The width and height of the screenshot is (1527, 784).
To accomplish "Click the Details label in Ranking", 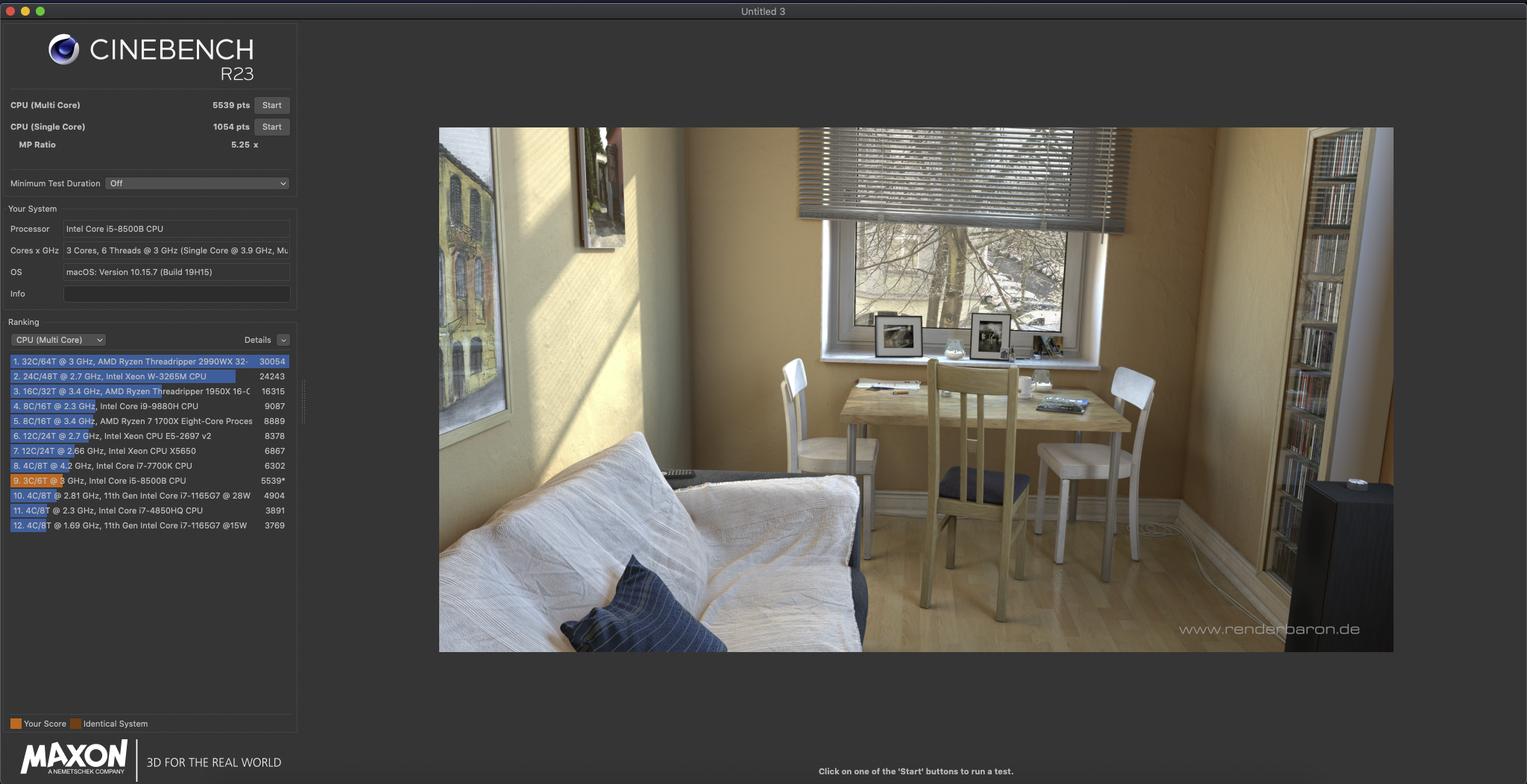I will click(x=257, y=340).
